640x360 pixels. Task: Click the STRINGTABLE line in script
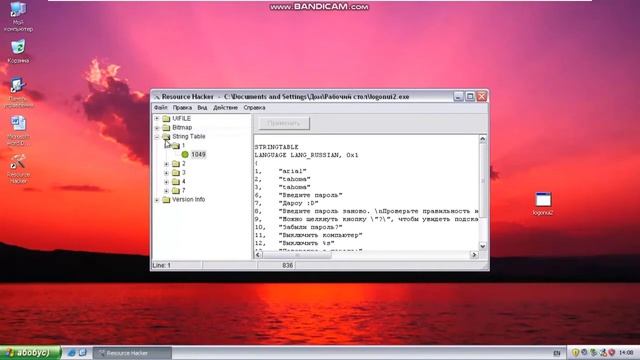pos(276,147)
